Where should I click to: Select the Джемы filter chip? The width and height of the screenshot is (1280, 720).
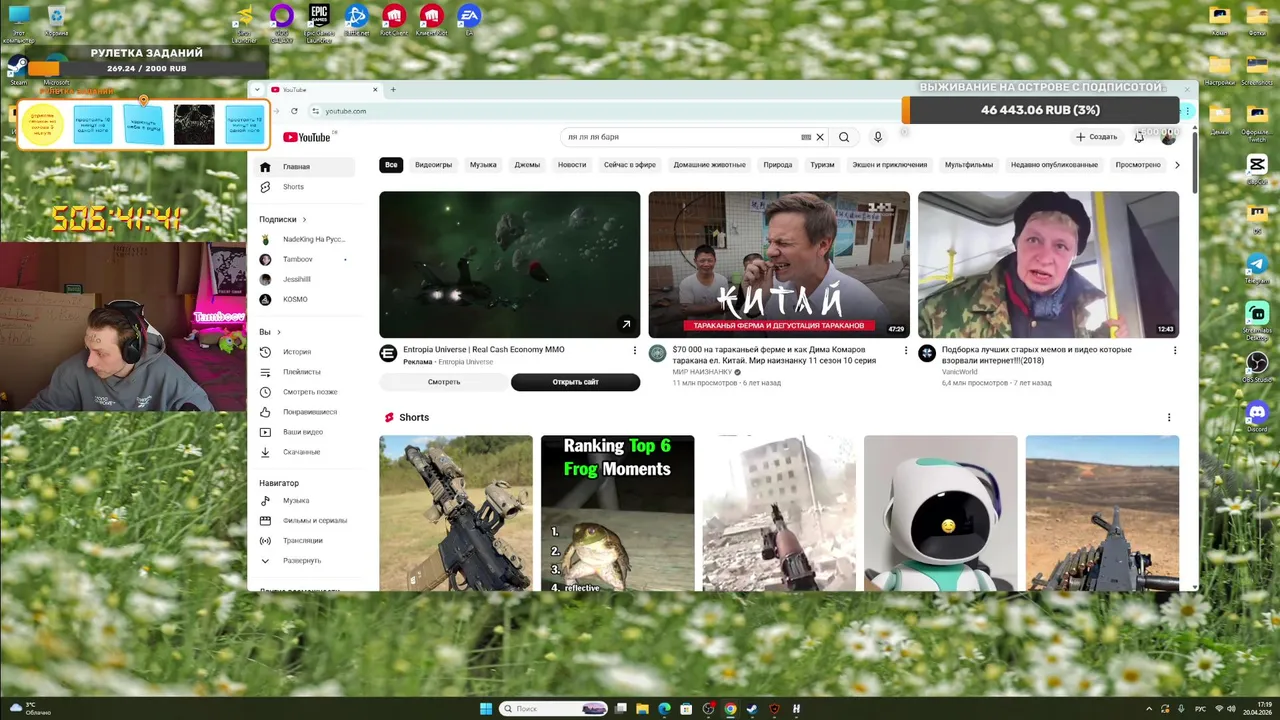pos(527,165)
